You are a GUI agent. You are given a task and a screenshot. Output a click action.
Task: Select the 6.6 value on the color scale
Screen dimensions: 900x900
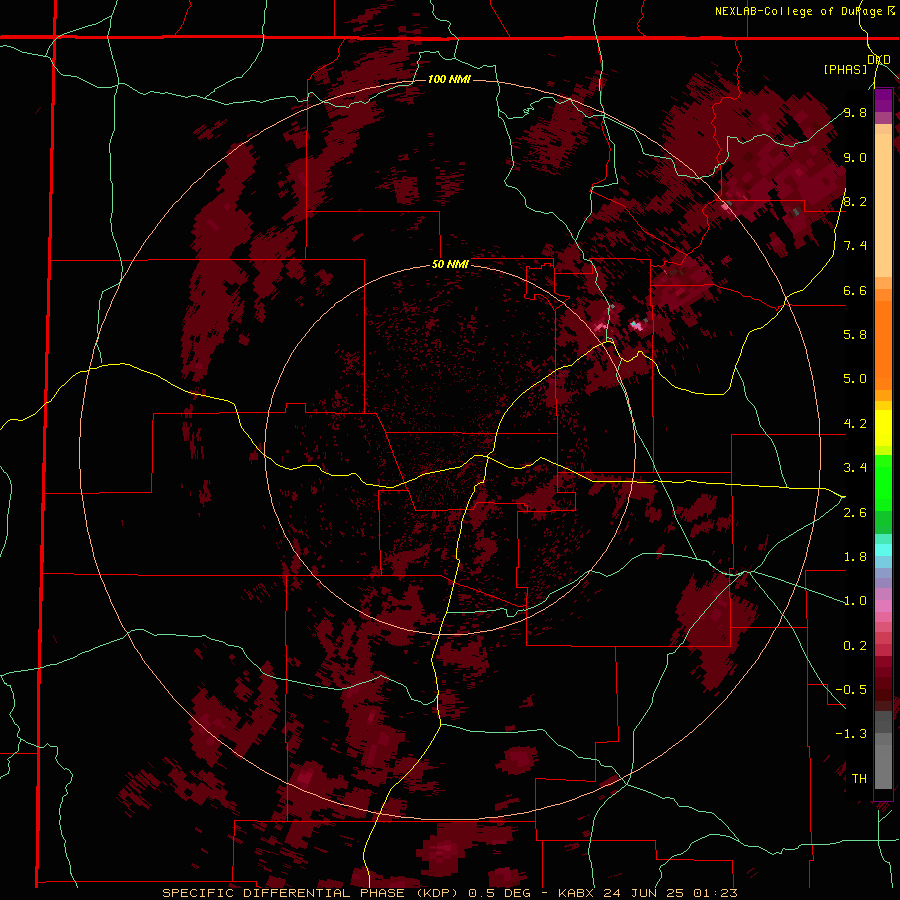coord(855,290)
